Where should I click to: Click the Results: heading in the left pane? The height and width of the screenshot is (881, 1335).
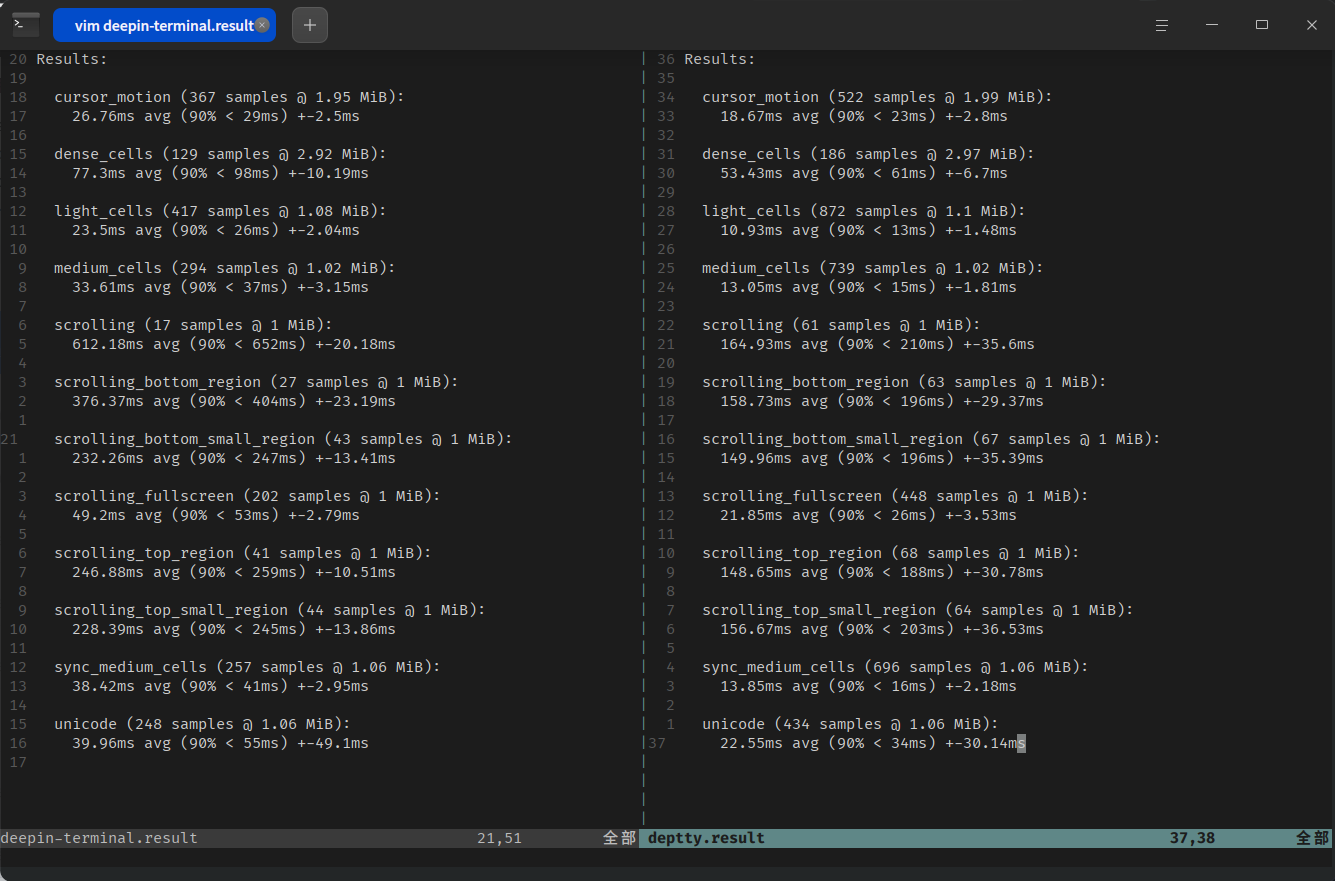pyautogui.click(x=72, y=59)
